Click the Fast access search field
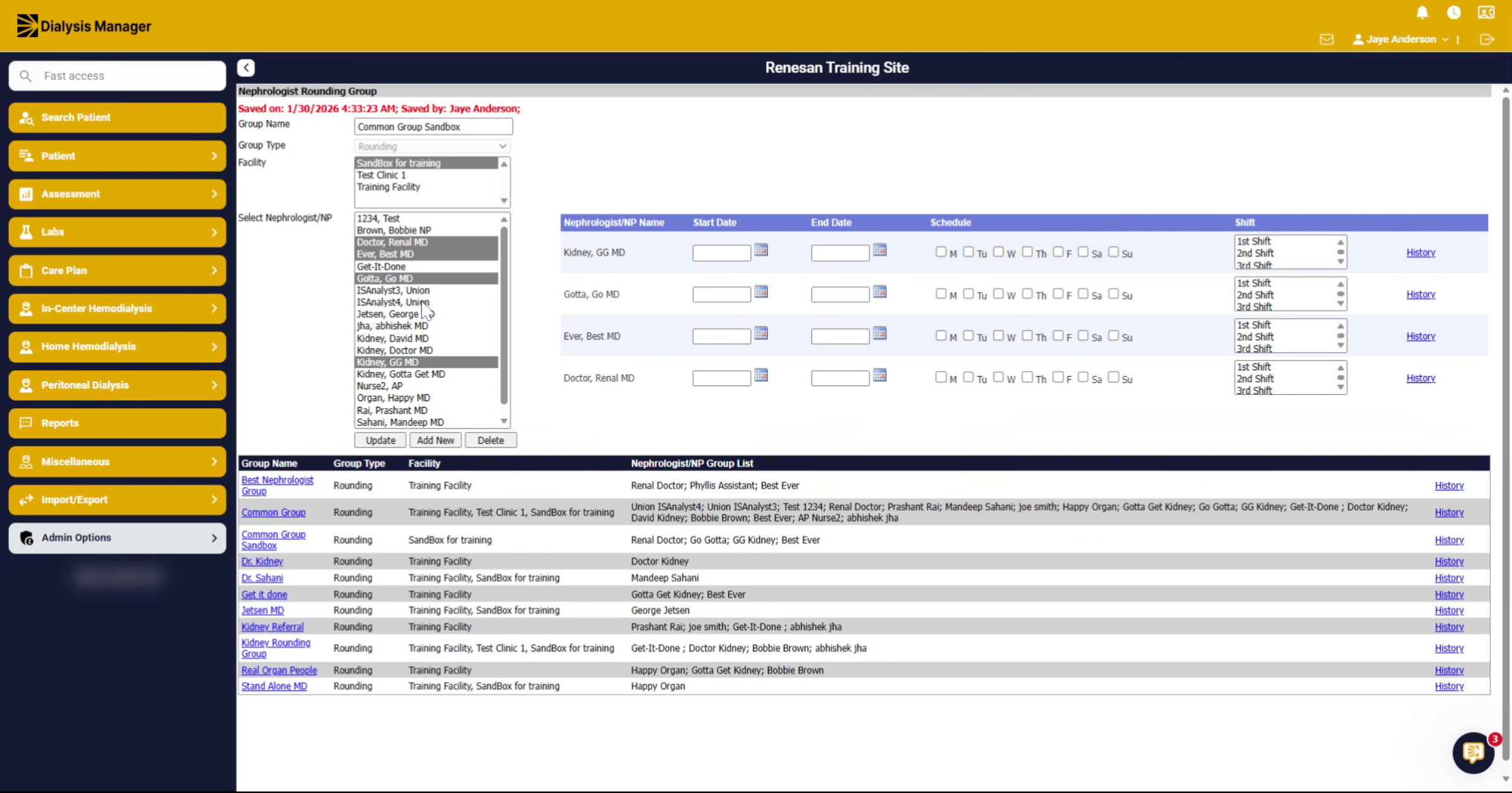 [x=117, y=76]
